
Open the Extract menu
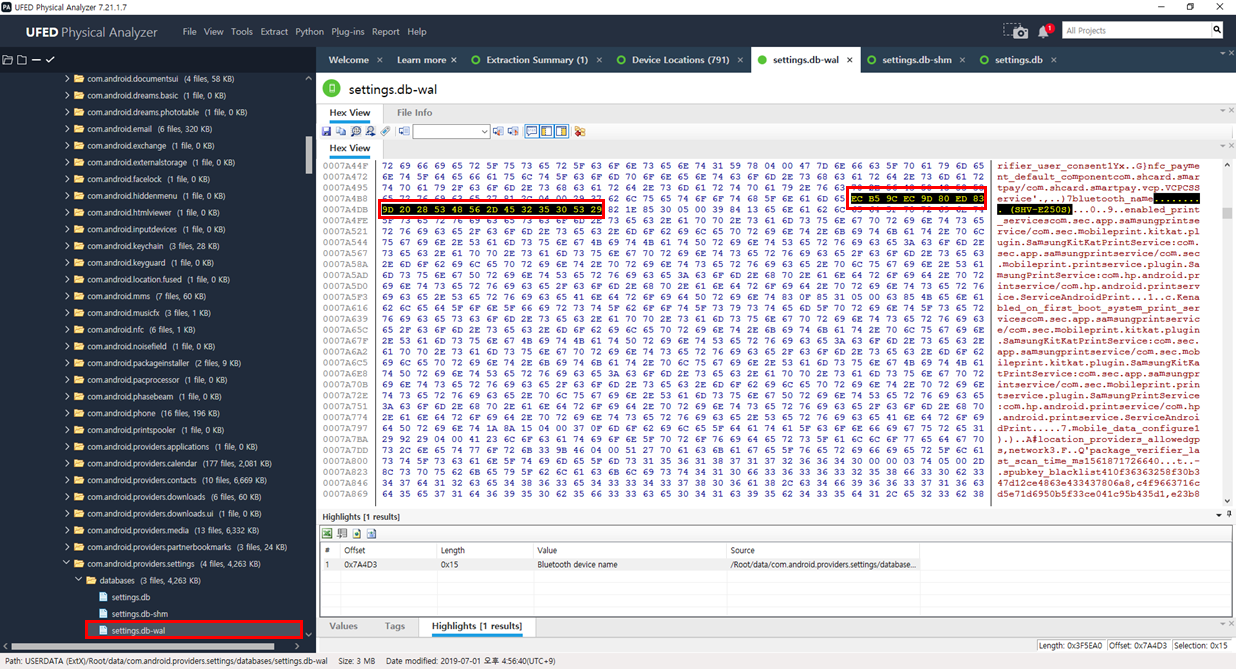click(x=274, y=31)
